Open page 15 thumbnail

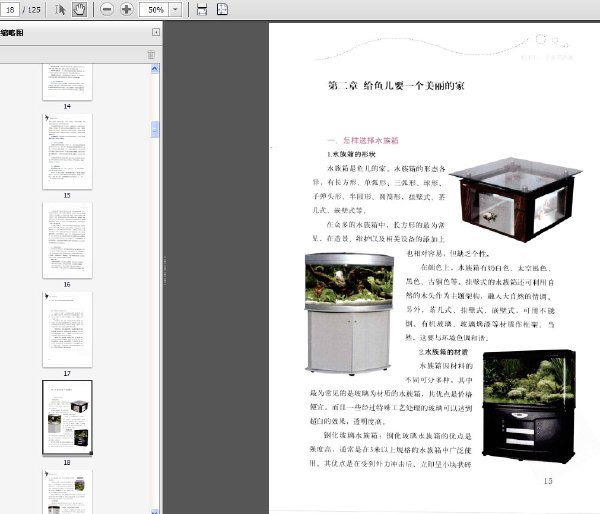point(67,152)
